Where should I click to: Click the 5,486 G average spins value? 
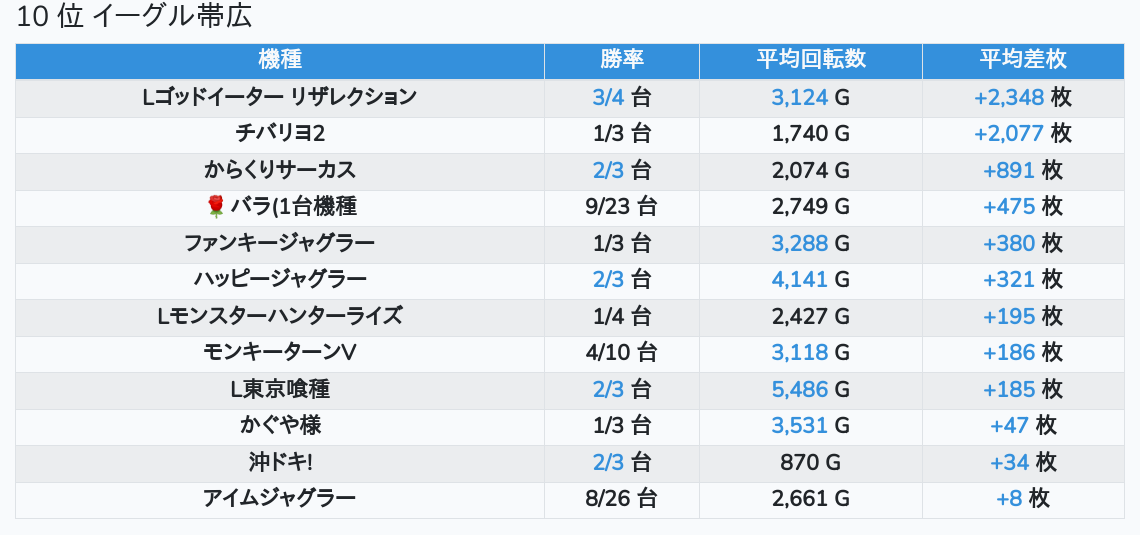coord(810,389)
